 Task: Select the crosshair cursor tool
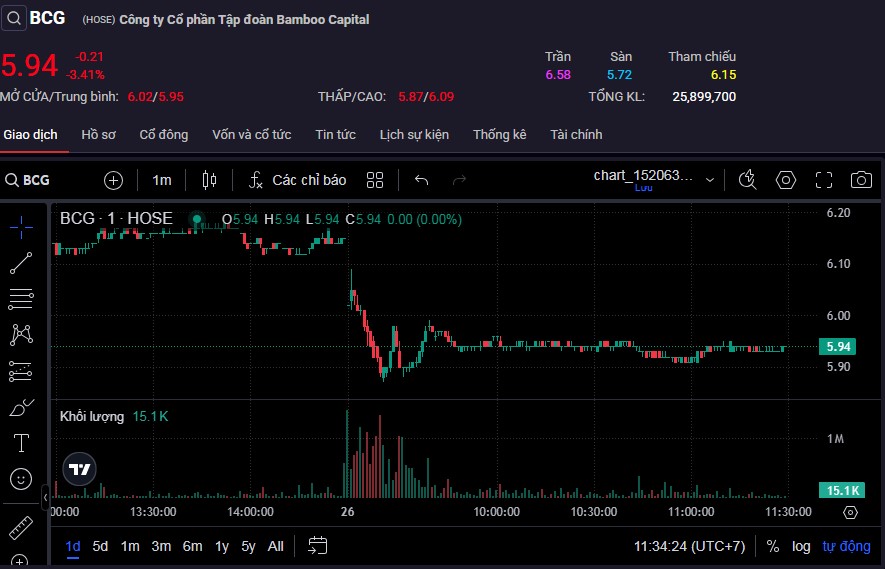pyautogui.click(x=21, y=227)
